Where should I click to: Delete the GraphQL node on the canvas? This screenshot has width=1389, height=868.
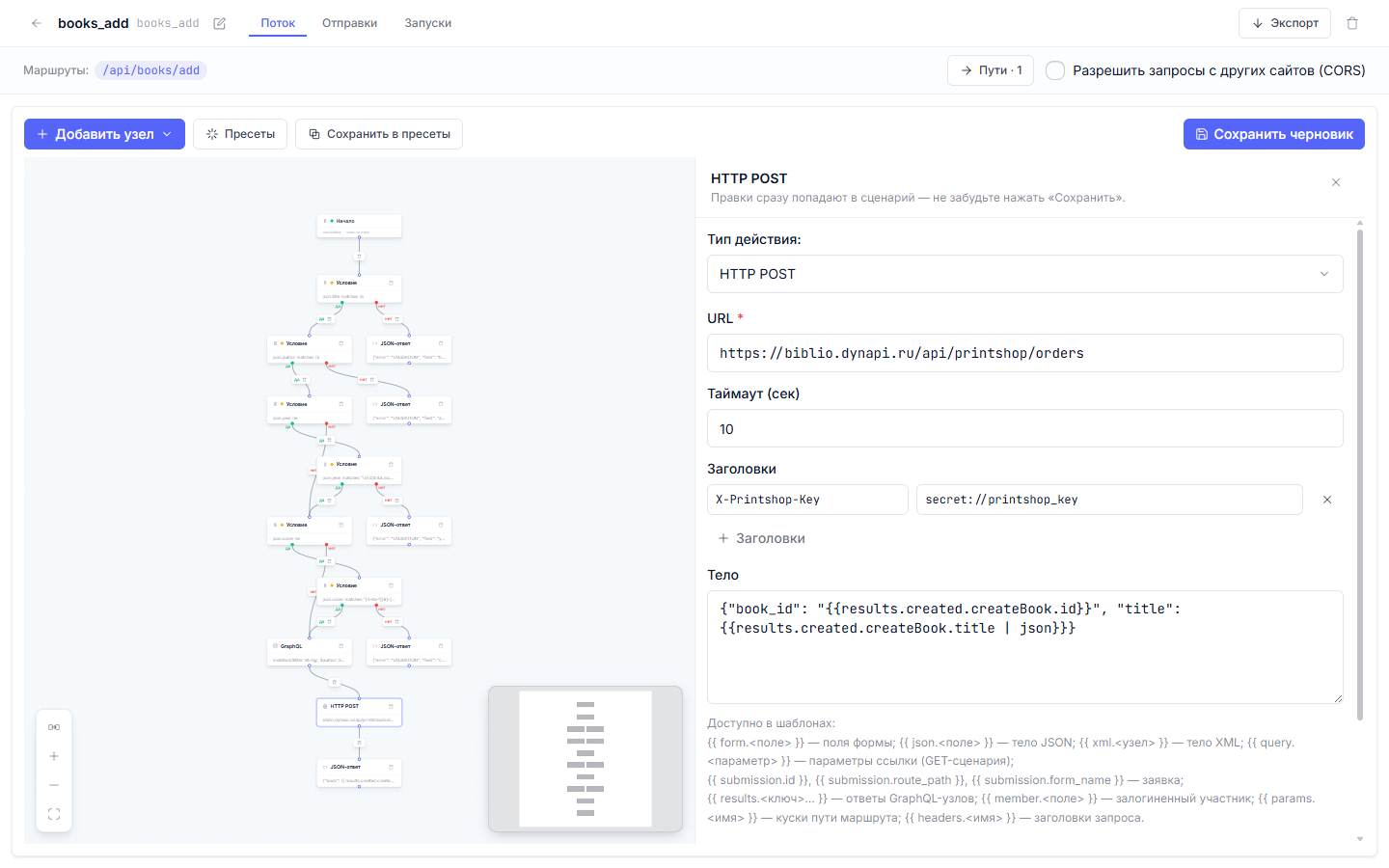340,646
